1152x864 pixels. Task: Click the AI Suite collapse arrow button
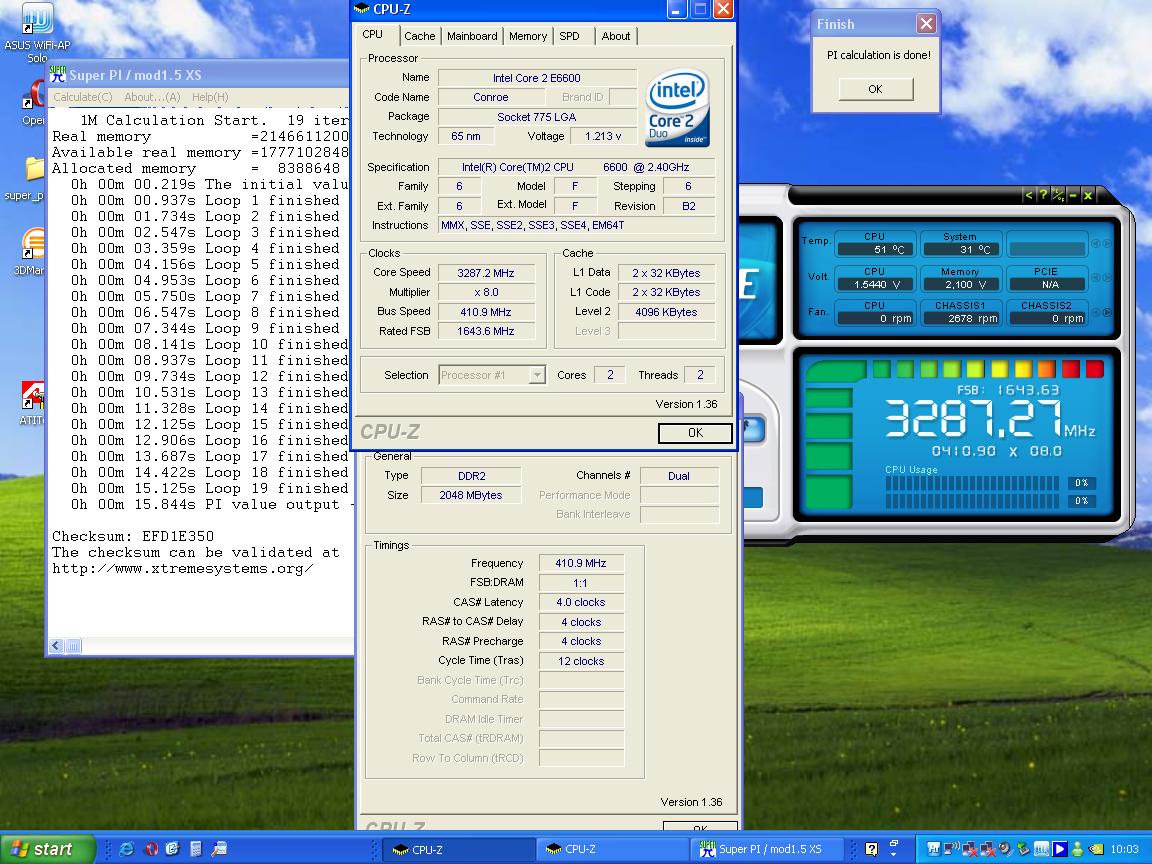click(x=1029, y=195)
